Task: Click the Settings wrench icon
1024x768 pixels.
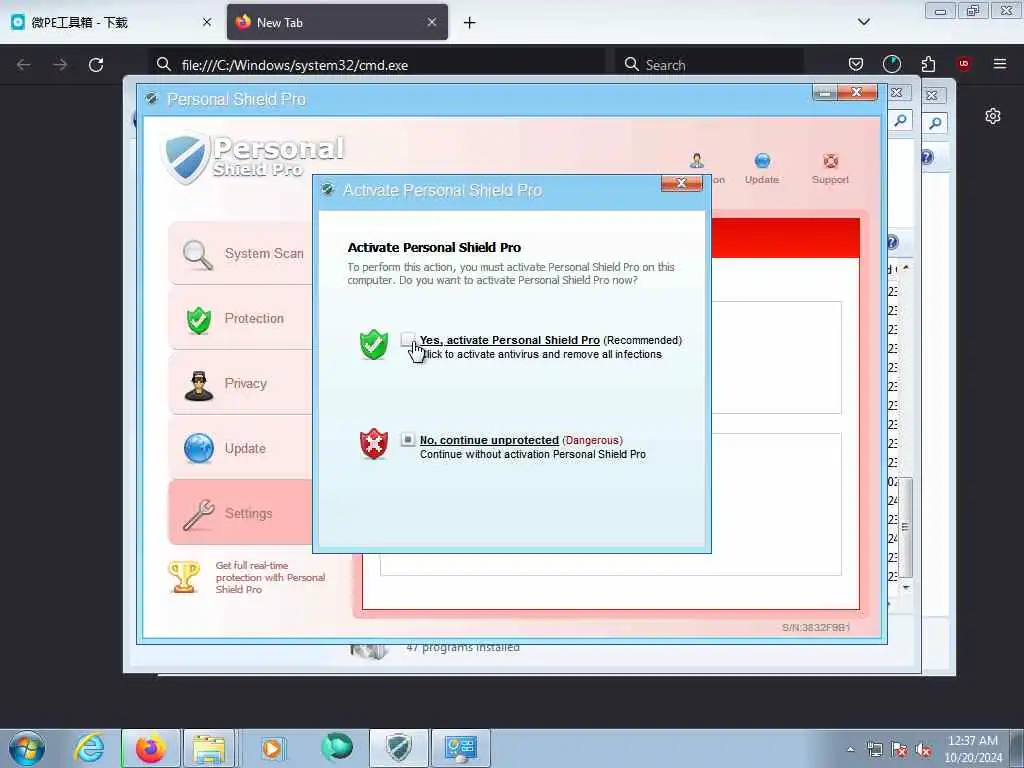Action: click(199, 515)
